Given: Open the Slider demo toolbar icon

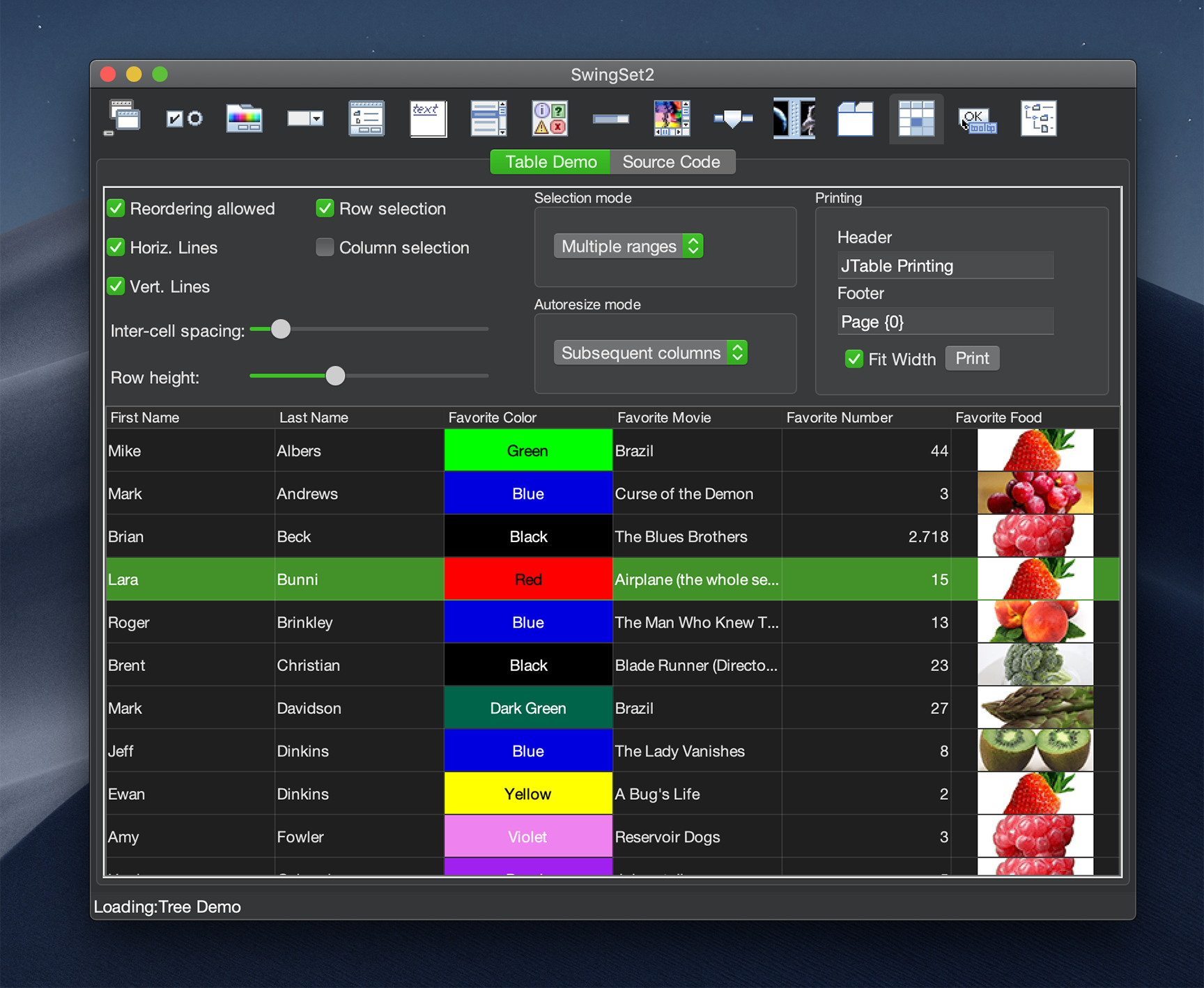Looking at the screenshot, I should tap(733, 119).
